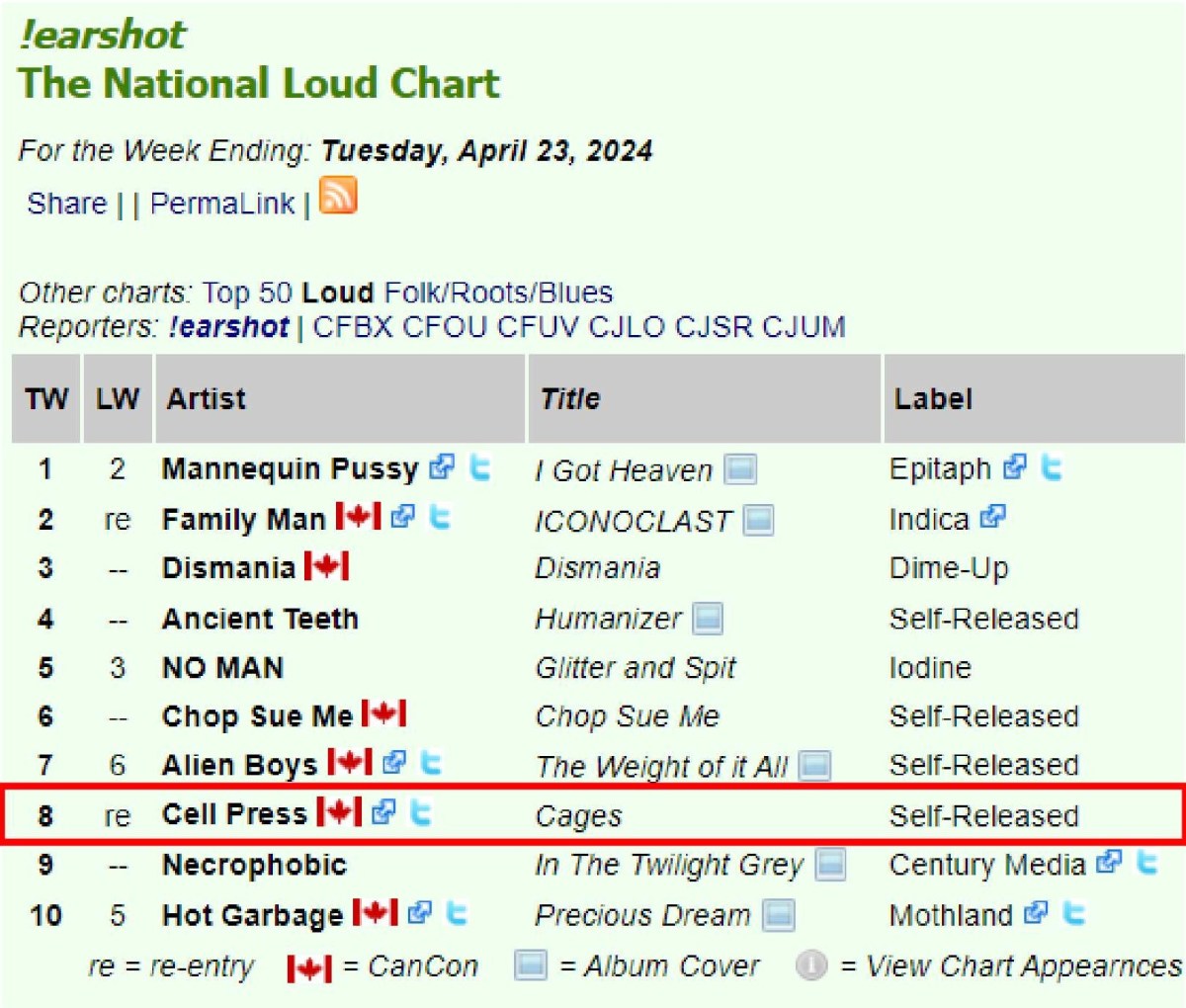View the album cover for In The Twilight Grey
The height and width of the screenshot is (1008, 1186).
[828, 864]
